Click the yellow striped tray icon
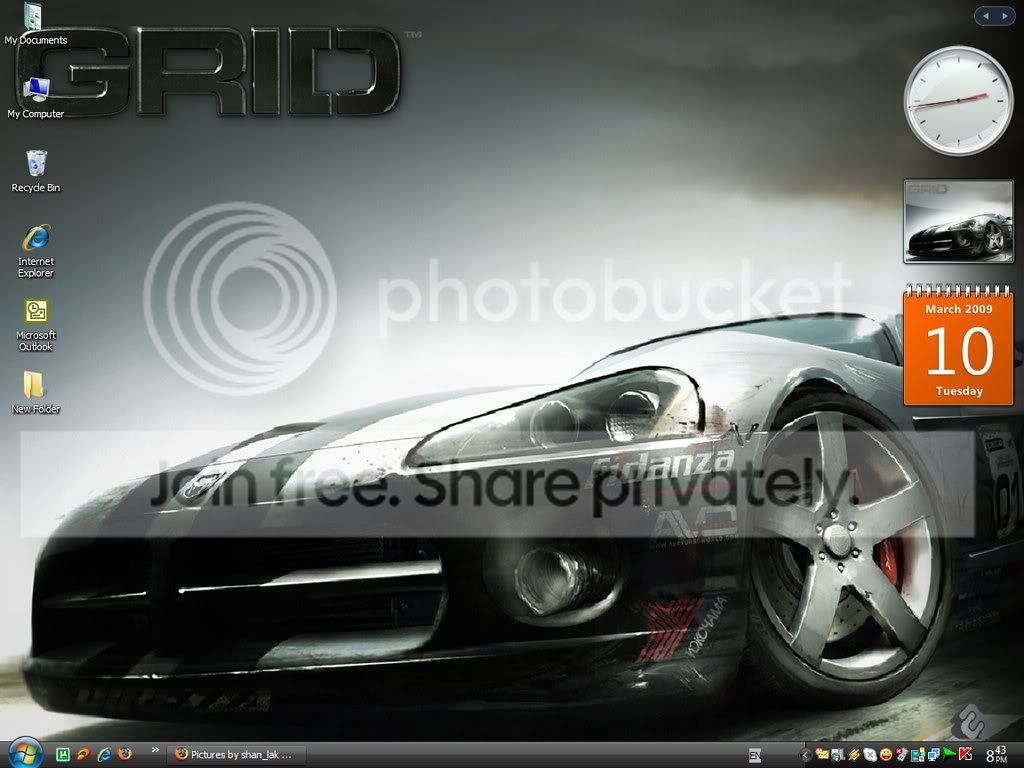Screen dimensions: 1024x768 [x=854, y=756]
